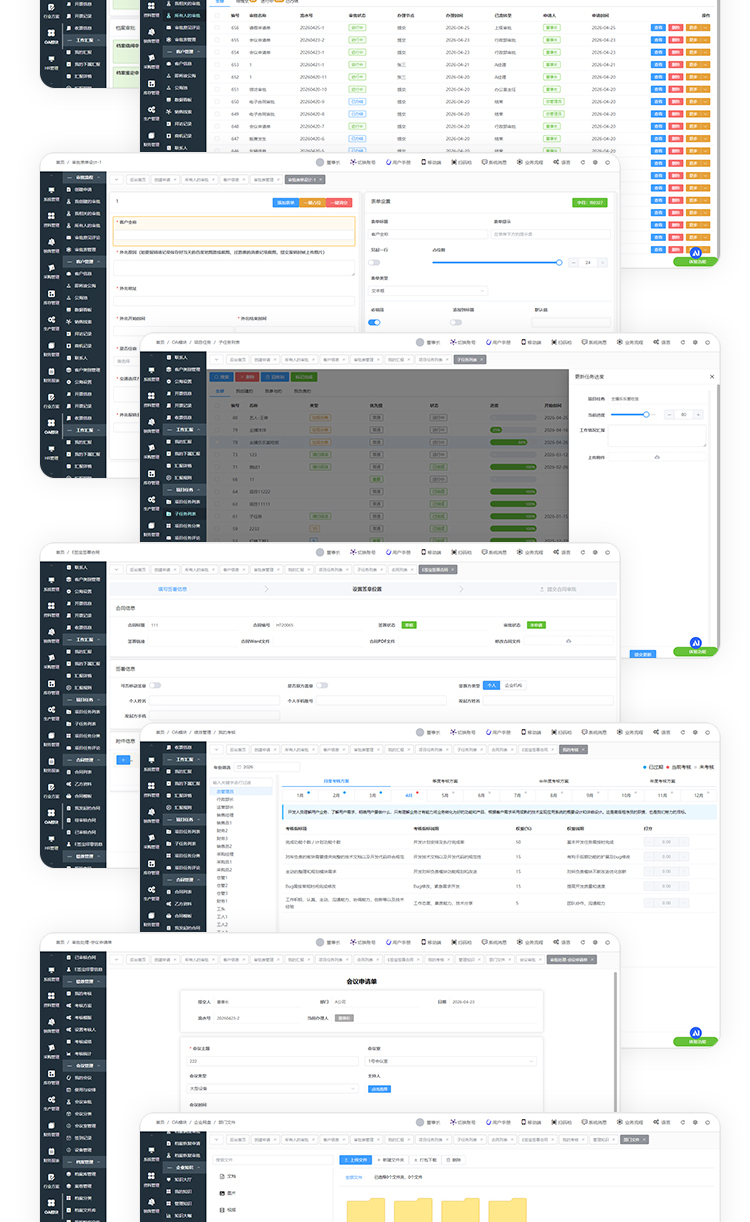Select 系统管理 module icon in form design sidebar
Screen dimensions: 750x1222
52,191
